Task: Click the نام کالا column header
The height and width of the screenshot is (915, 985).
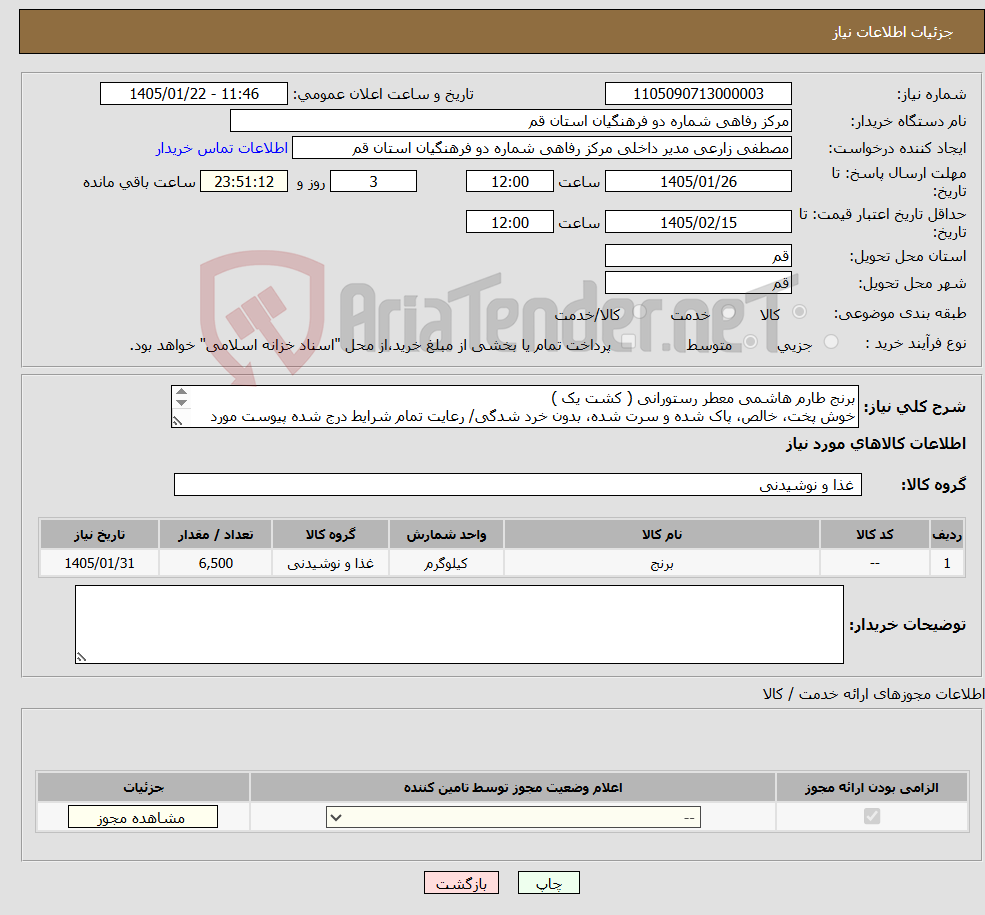Action: point(661,534)
